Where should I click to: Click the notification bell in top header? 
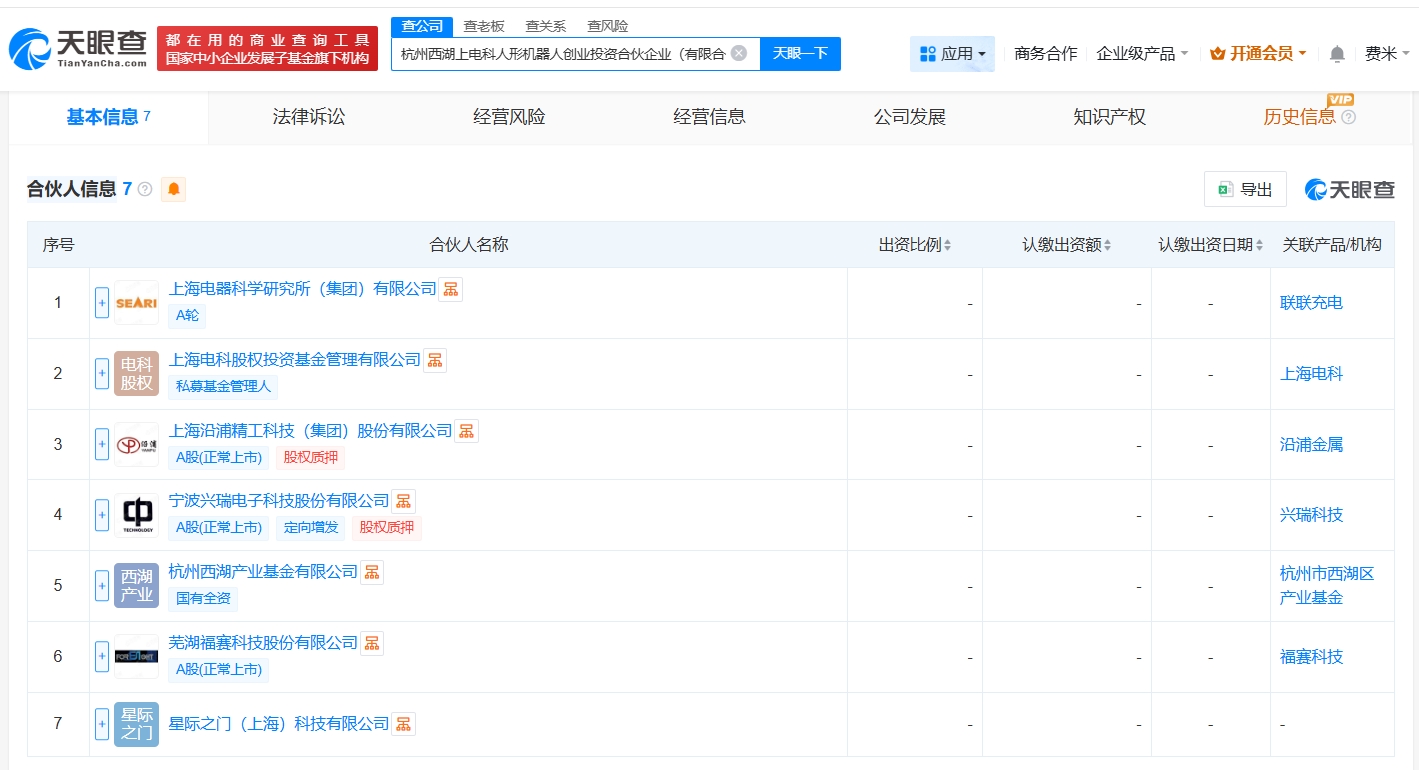click(x=1337, y=54)
